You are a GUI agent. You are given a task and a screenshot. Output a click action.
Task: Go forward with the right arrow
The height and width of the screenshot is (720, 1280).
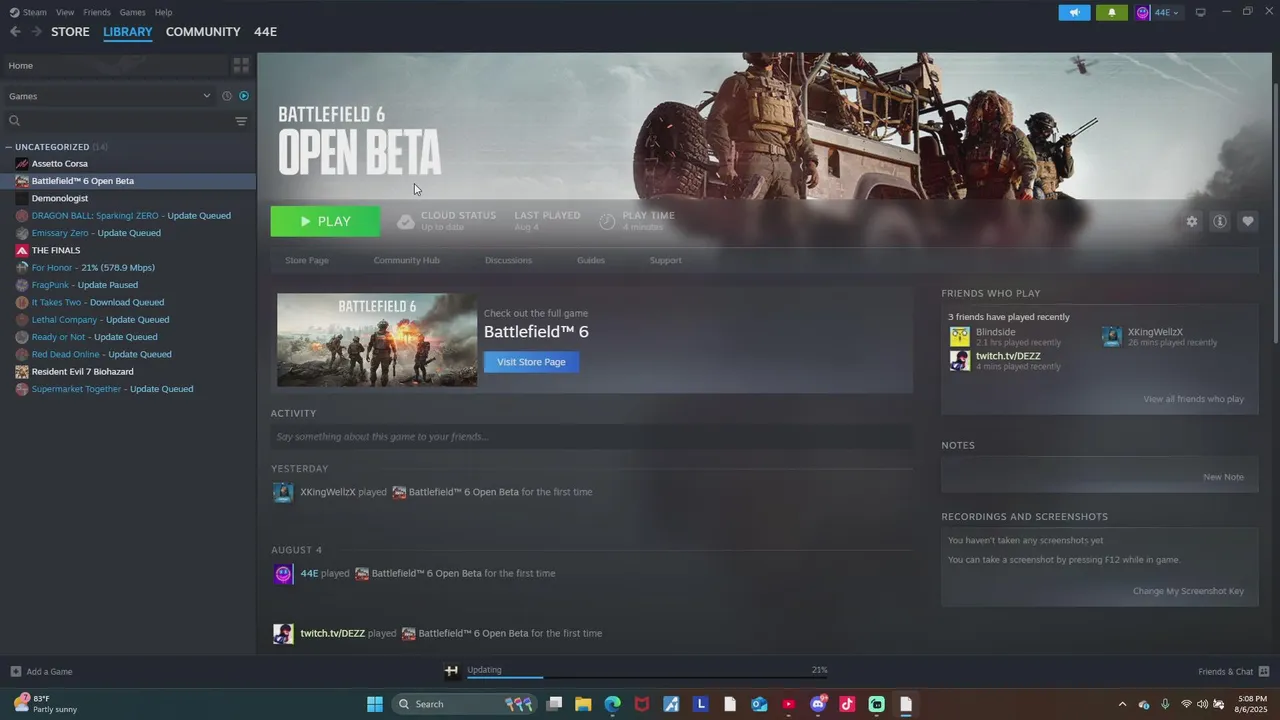click(37, 32)
